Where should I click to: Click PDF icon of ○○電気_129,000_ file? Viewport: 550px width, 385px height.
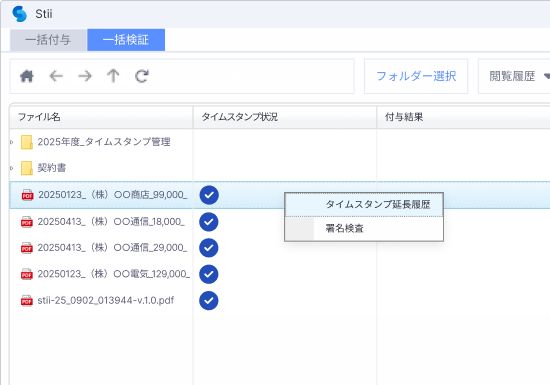[x=27, y=274]
